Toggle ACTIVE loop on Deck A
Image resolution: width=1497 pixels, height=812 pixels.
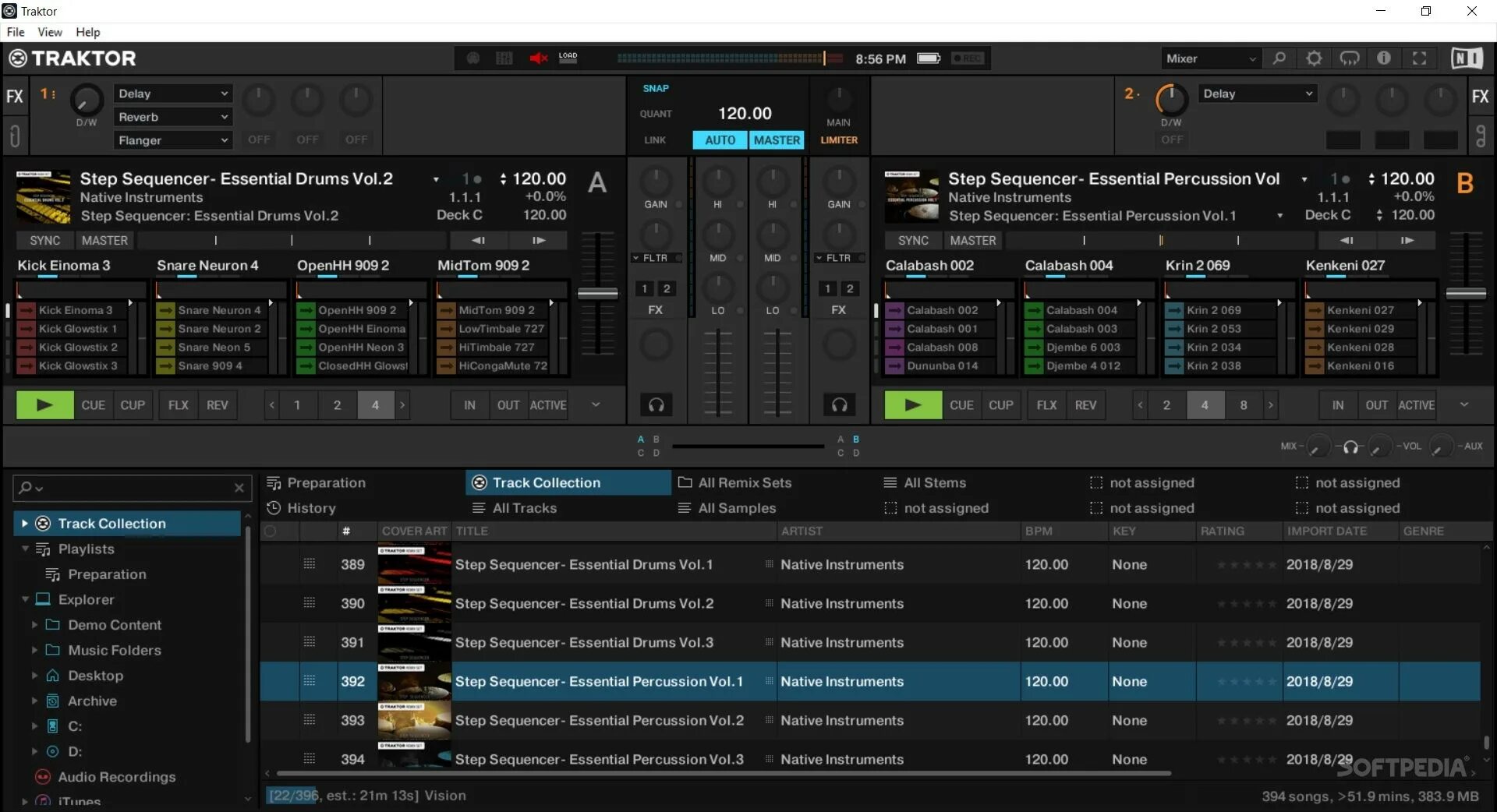[548, 405]
